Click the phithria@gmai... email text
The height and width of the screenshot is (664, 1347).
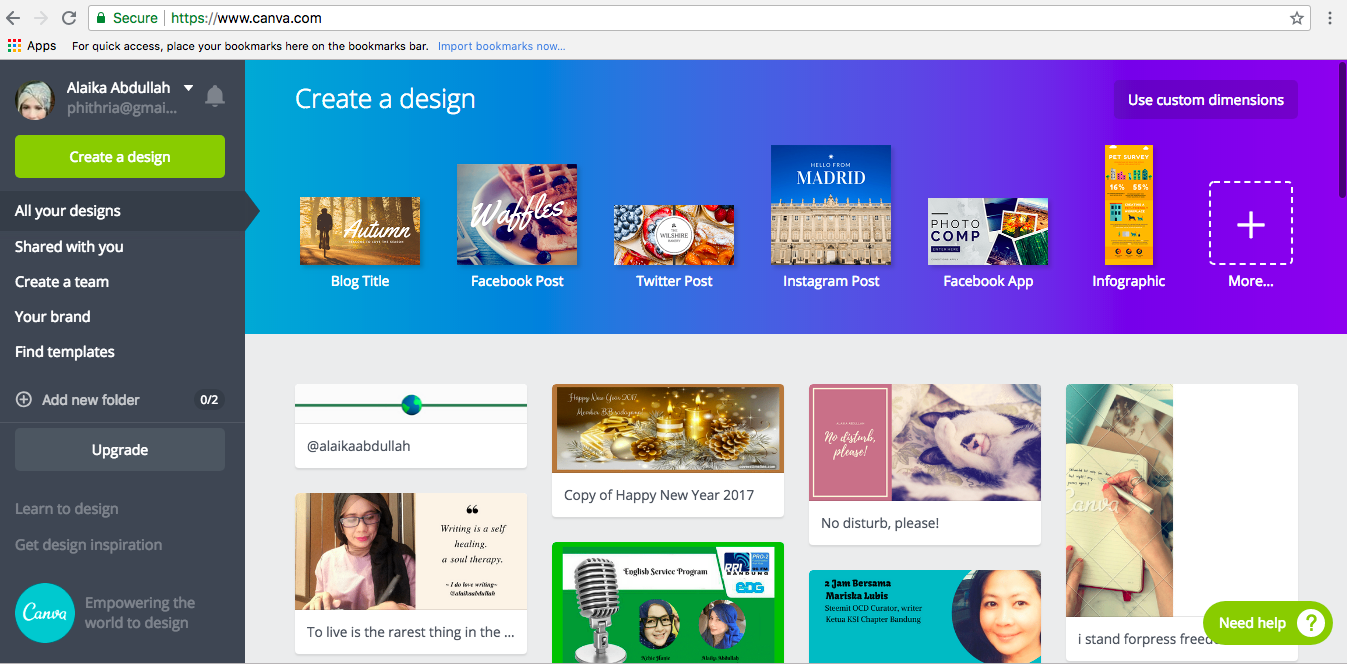pyautogui.click(x=122, y=108)
